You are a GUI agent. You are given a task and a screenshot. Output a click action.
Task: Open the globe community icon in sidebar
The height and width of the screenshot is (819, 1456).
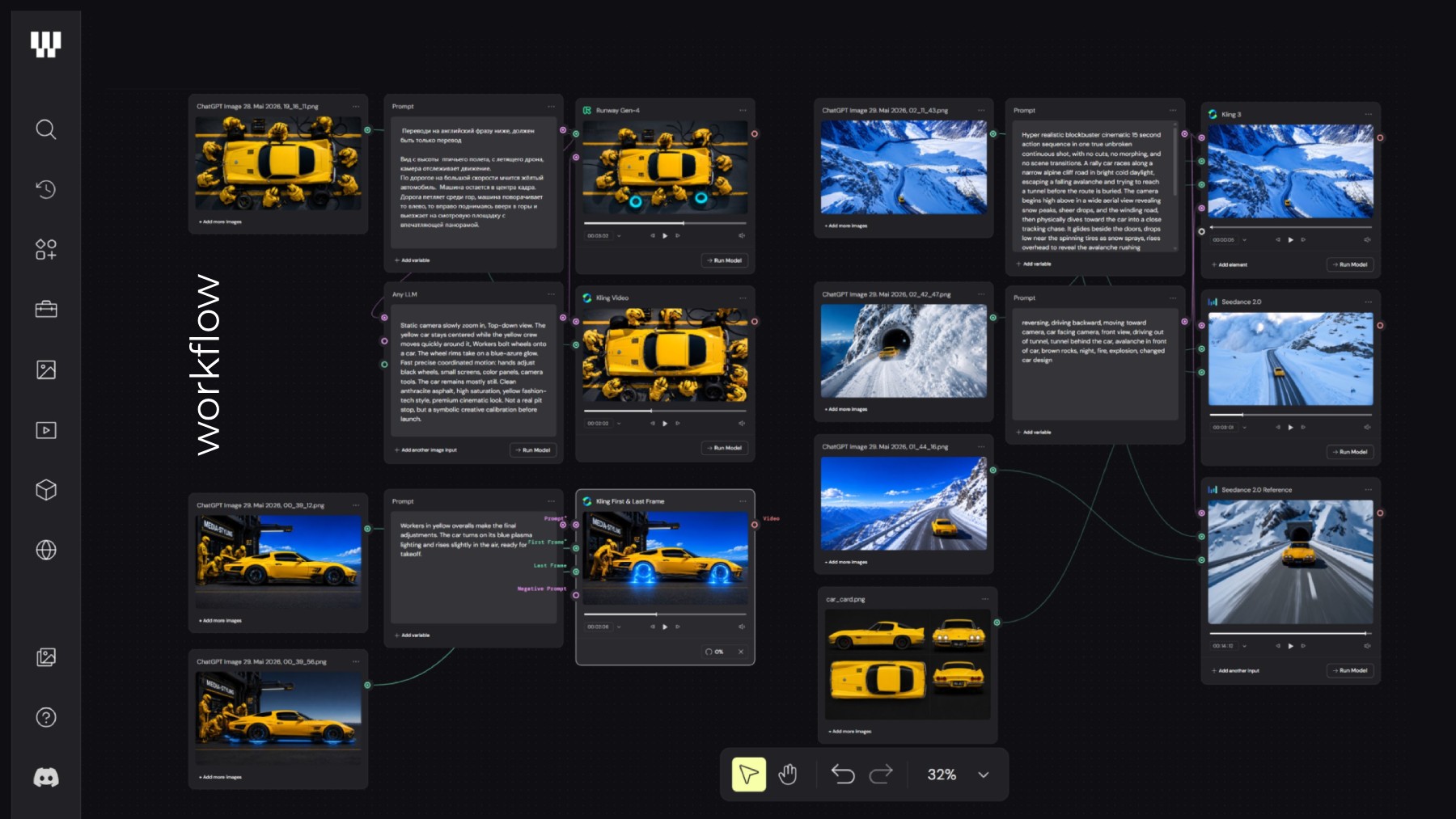click(x=46, y=550)
